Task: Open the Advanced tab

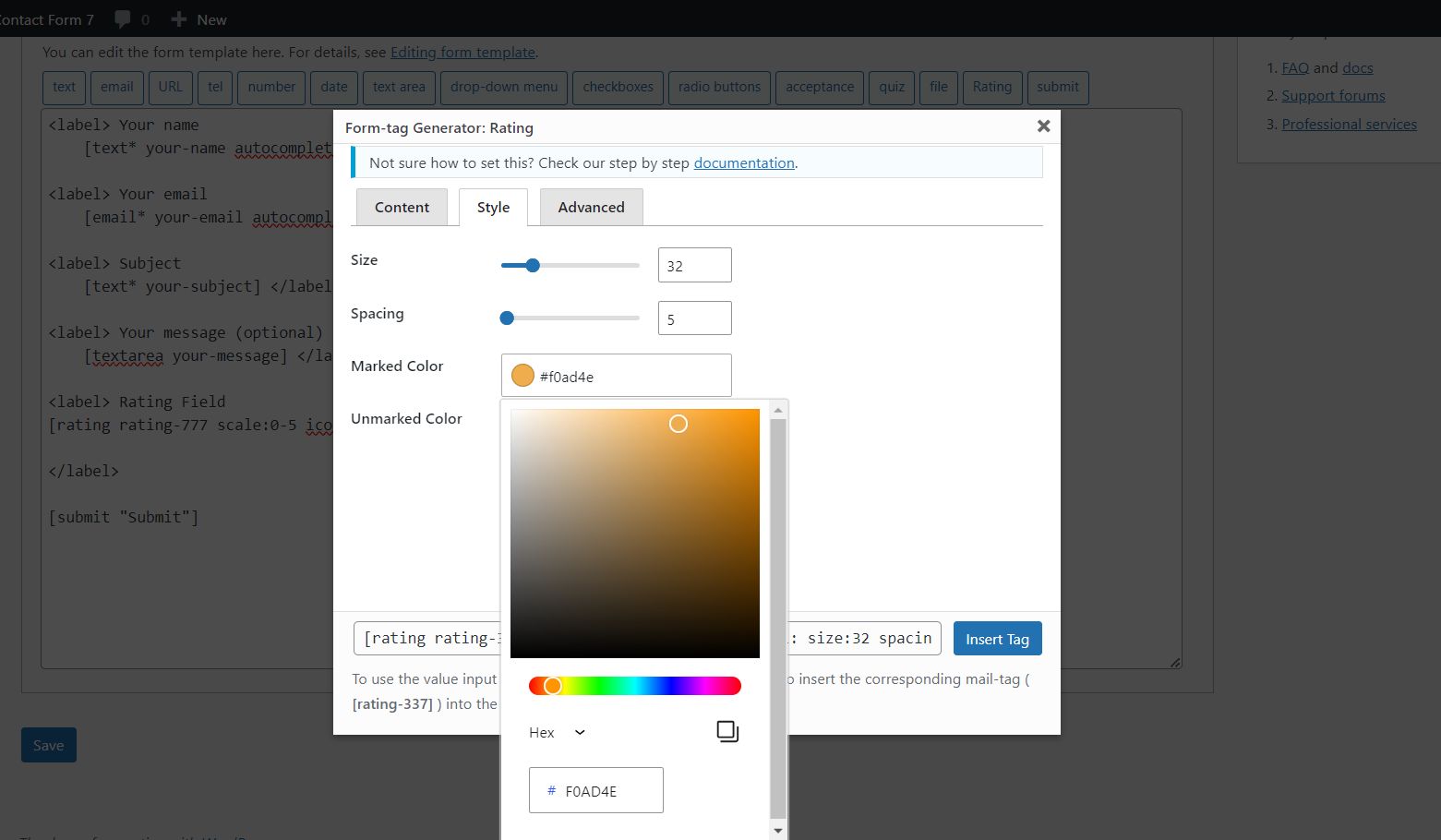Action: tap(591, 208)
